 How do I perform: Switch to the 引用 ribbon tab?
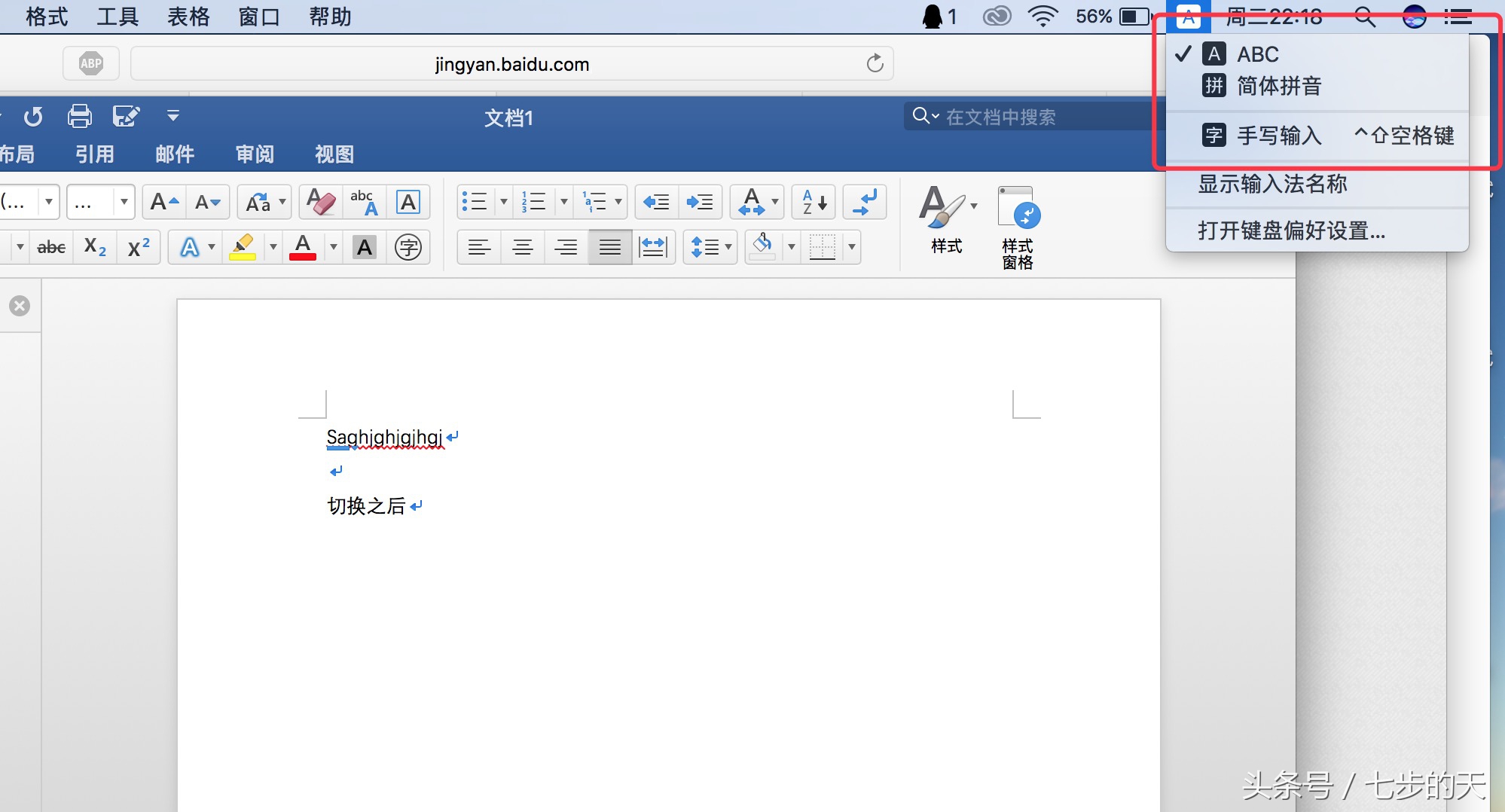click(x=95, y=154)
